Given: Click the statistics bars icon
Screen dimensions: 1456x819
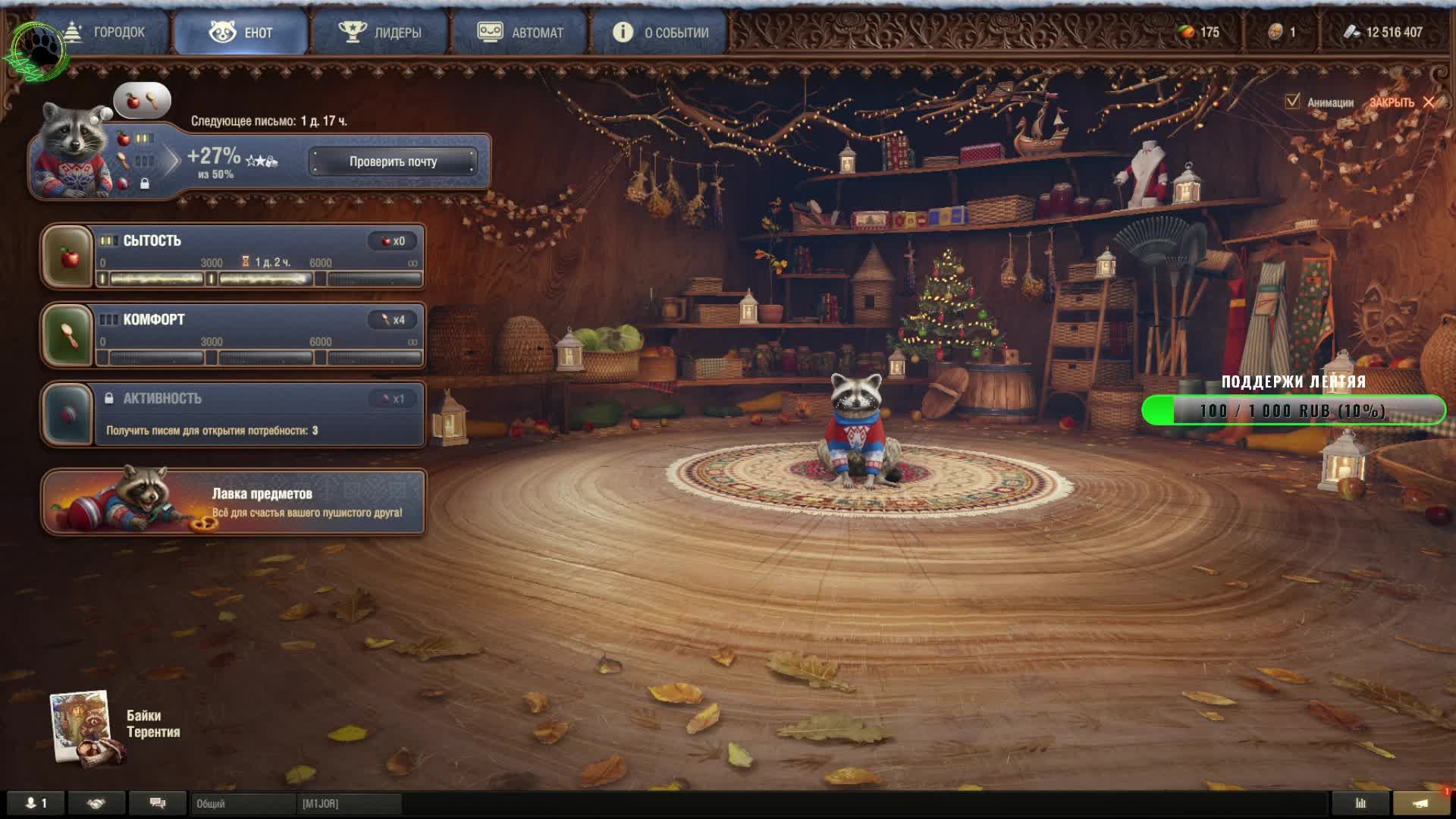Looking at the screenshot, I should [x=1360, y=803].
